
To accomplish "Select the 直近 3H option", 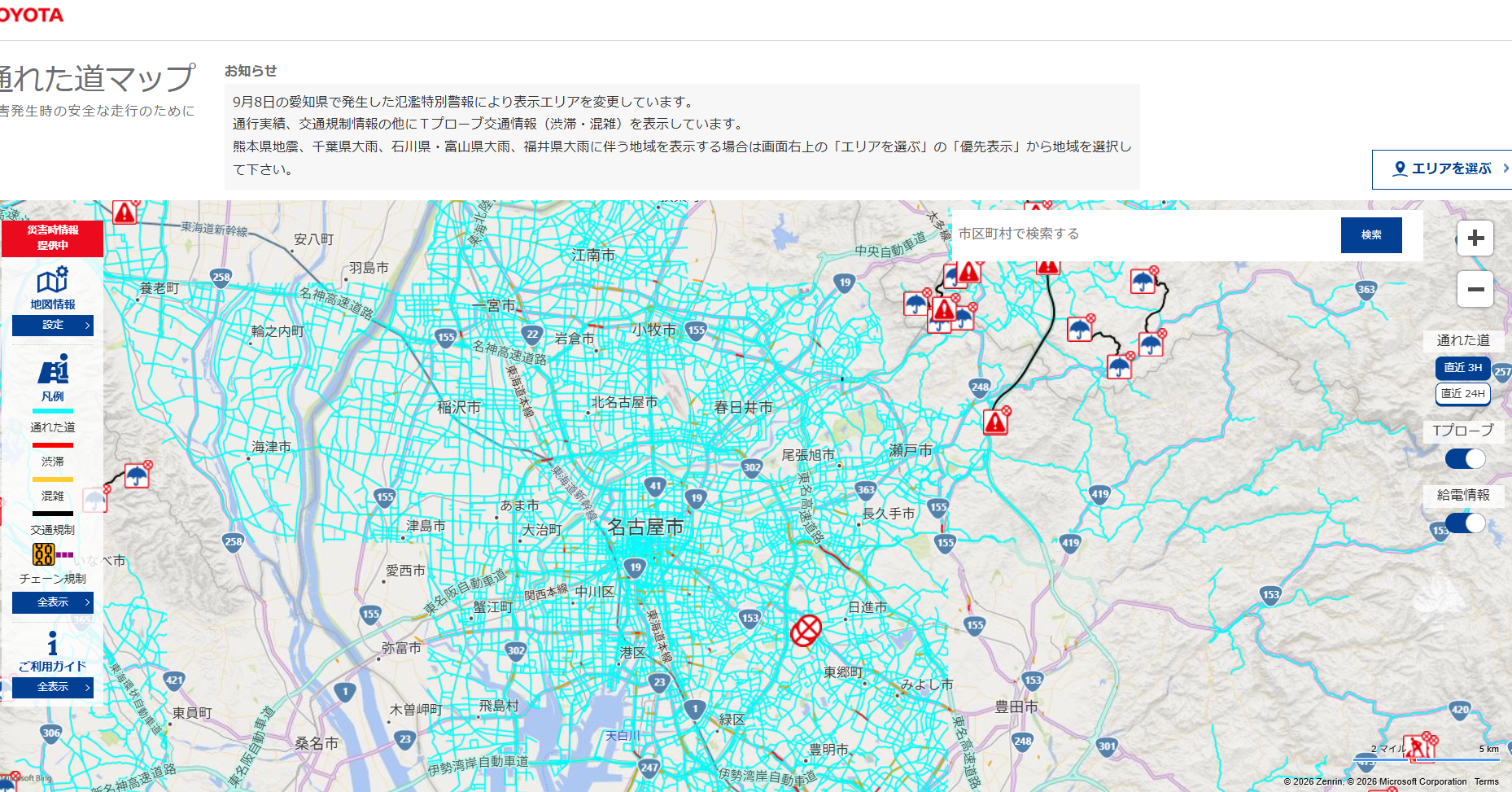I will [1463, 368].
